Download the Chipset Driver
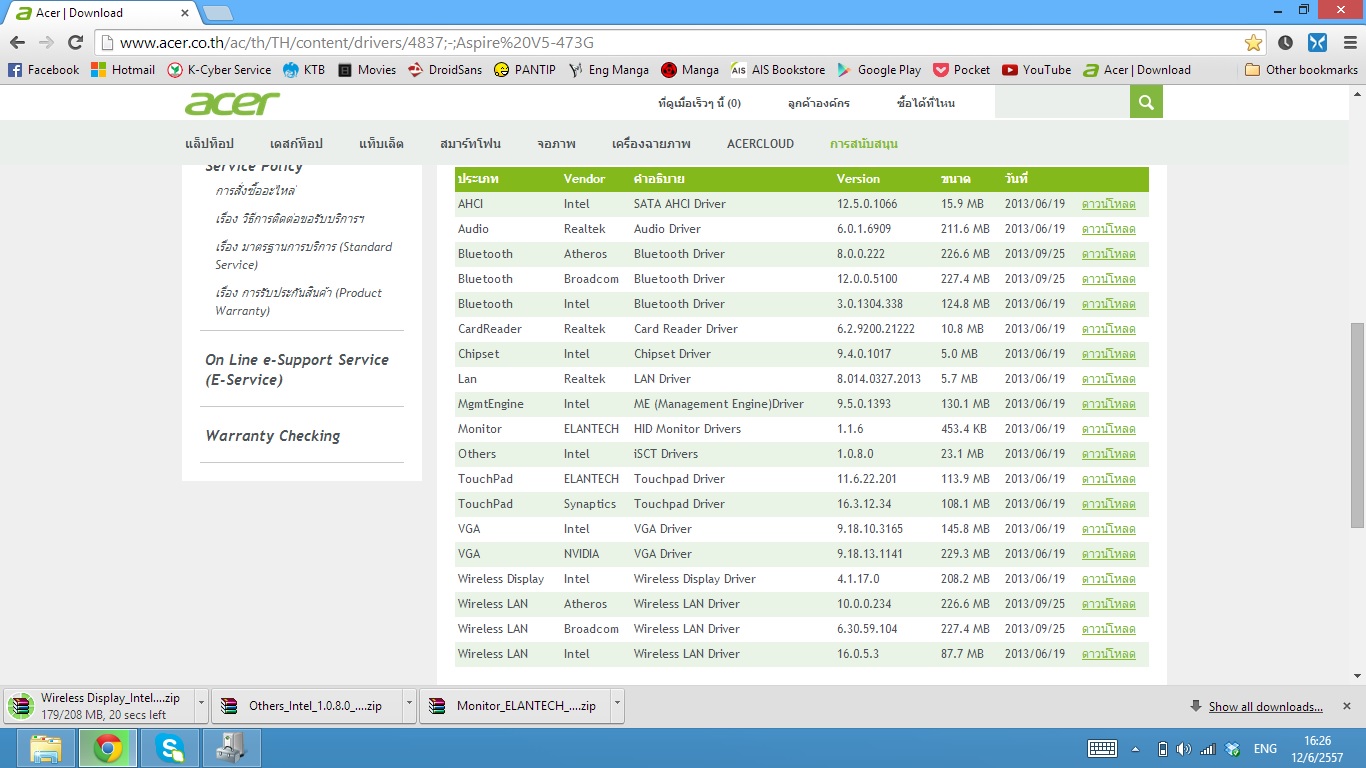This screenshot has height=768, width=1366. pos(1109,354)
